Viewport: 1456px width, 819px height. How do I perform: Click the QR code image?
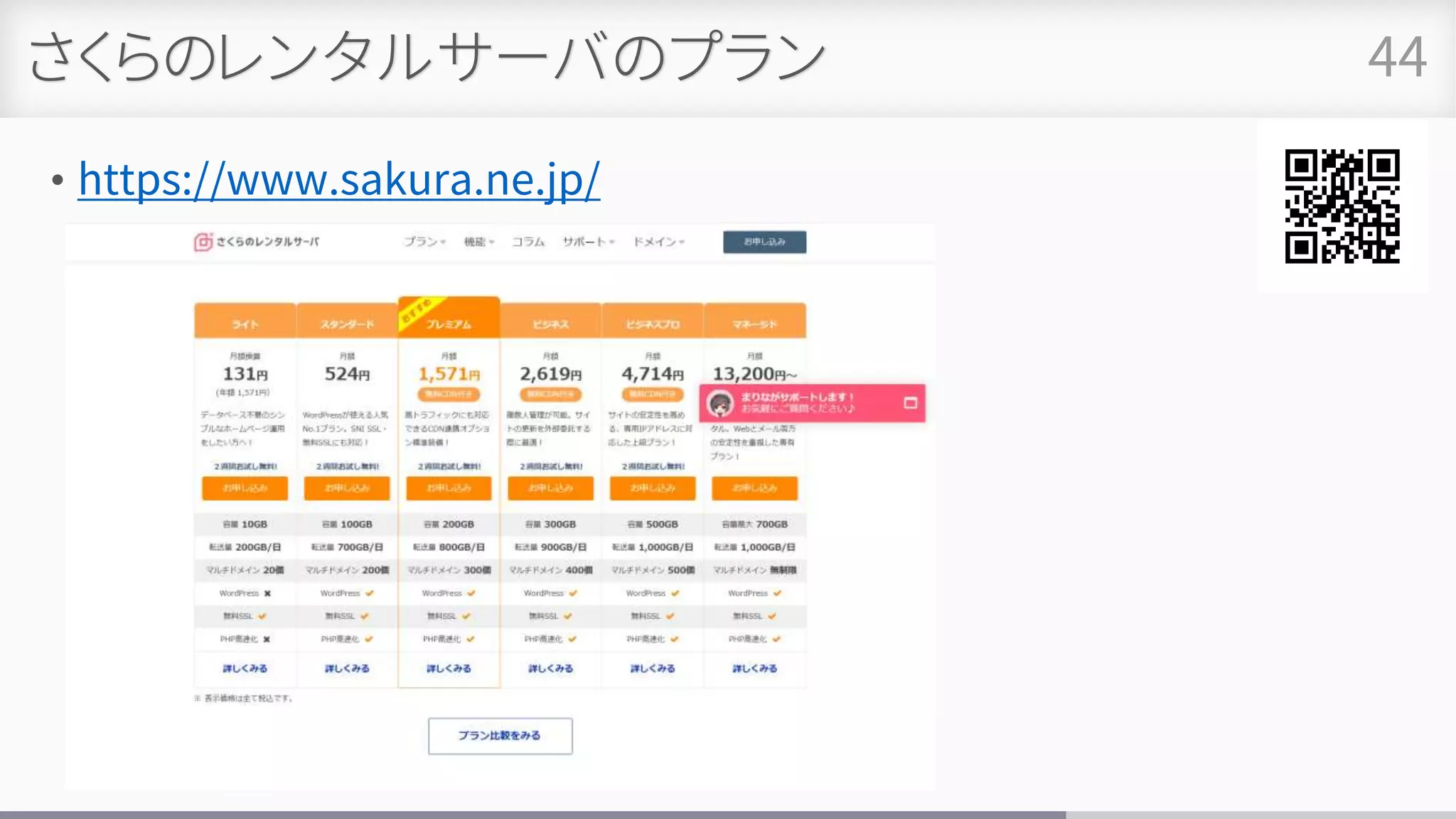pyautogui.click(x=1342, y=206)
